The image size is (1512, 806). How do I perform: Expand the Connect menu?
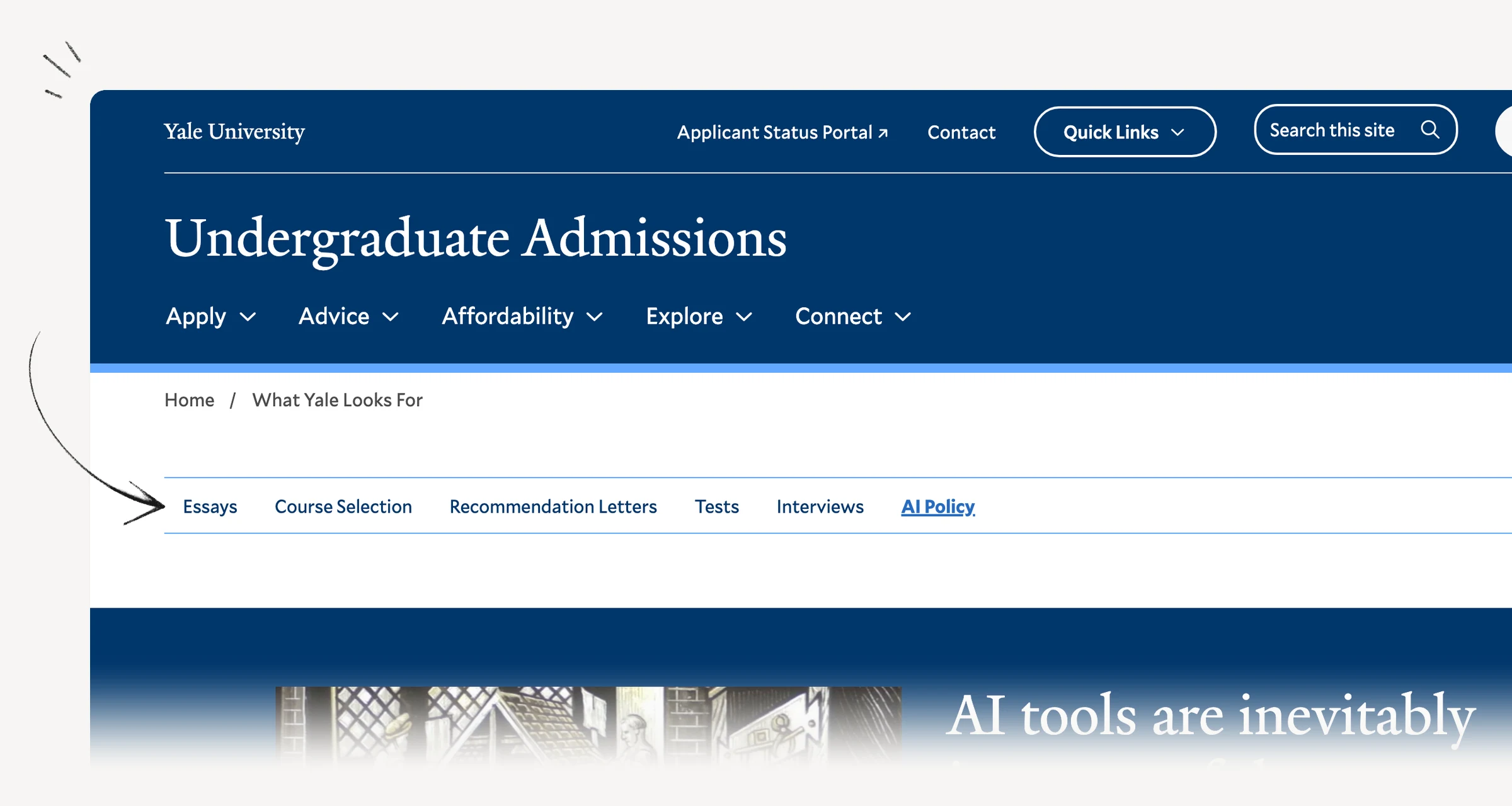pyautogui.click(x=853, y=316)
